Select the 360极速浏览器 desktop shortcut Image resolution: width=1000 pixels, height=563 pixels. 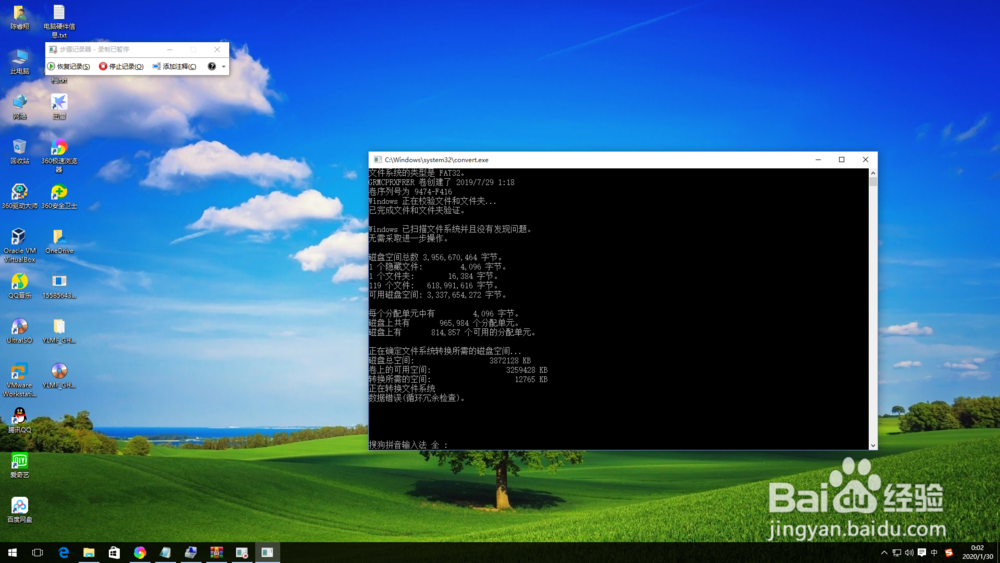coord(59,156)
